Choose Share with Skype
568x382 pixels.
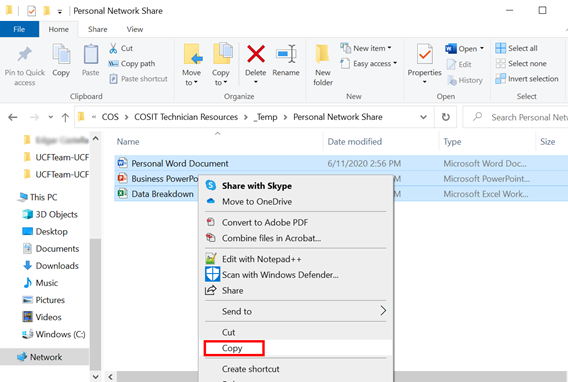(x=296, y=186)
